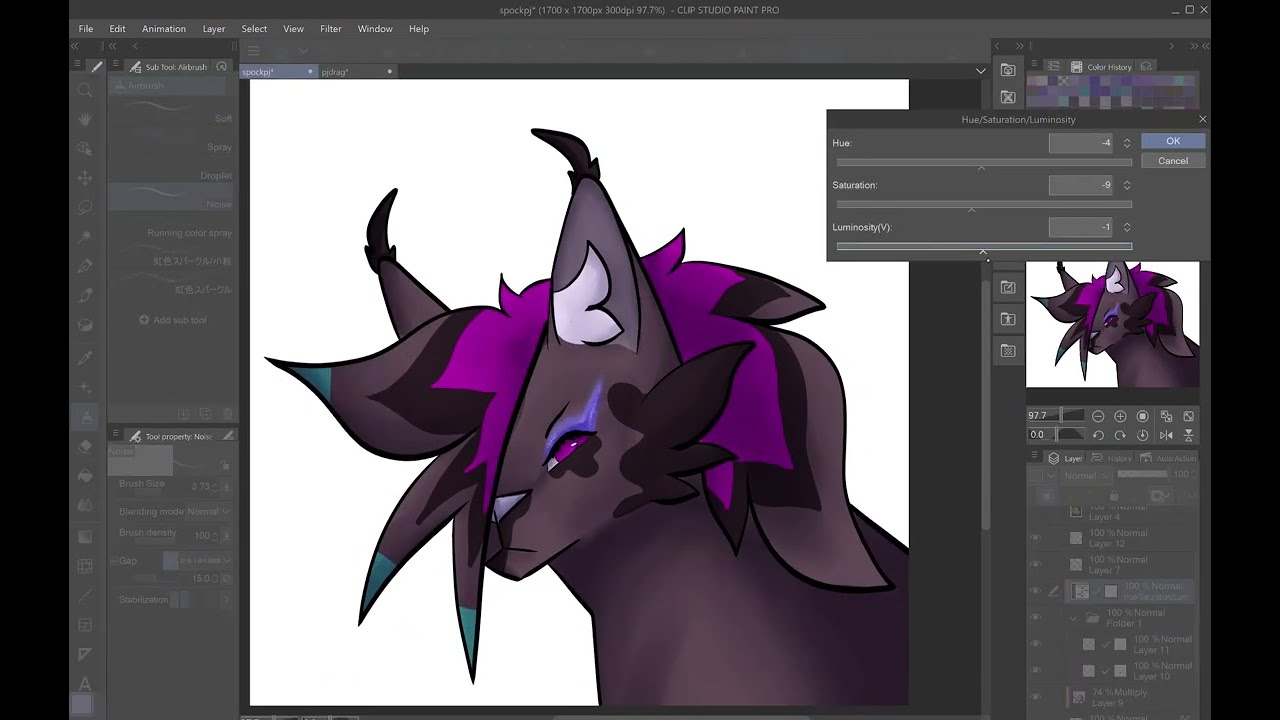Screen dimensions: 1280x720
Task: Switch to the Auto Action panel tab
Action: tap(1167, 458)
